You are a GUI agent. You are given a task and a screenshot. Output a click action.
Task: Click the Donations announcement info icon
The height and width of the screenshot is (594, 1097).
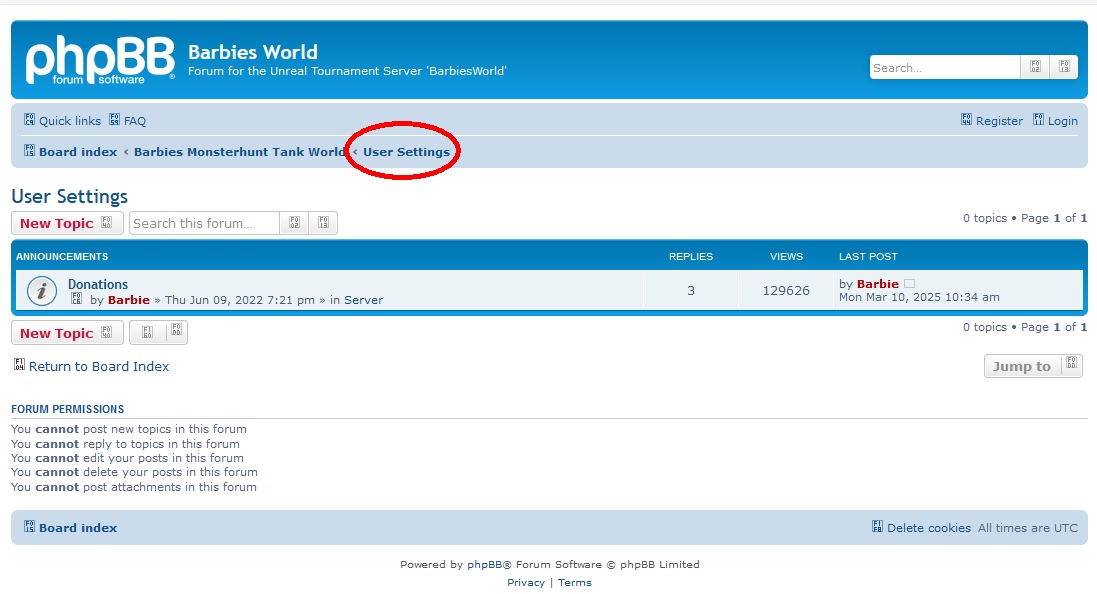(41, 291)
